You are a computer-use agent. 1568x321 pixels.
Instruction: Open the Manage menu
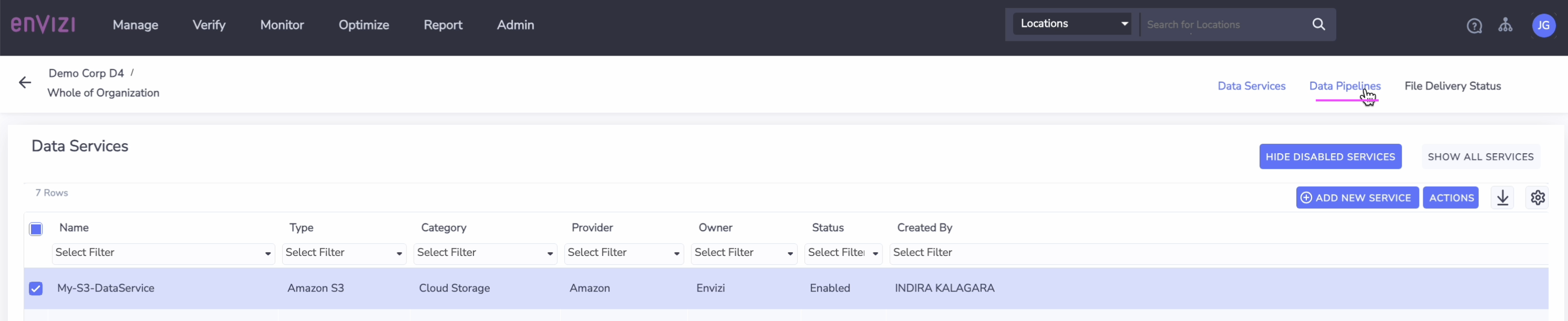pyautogui.click(x=135, y=25)
